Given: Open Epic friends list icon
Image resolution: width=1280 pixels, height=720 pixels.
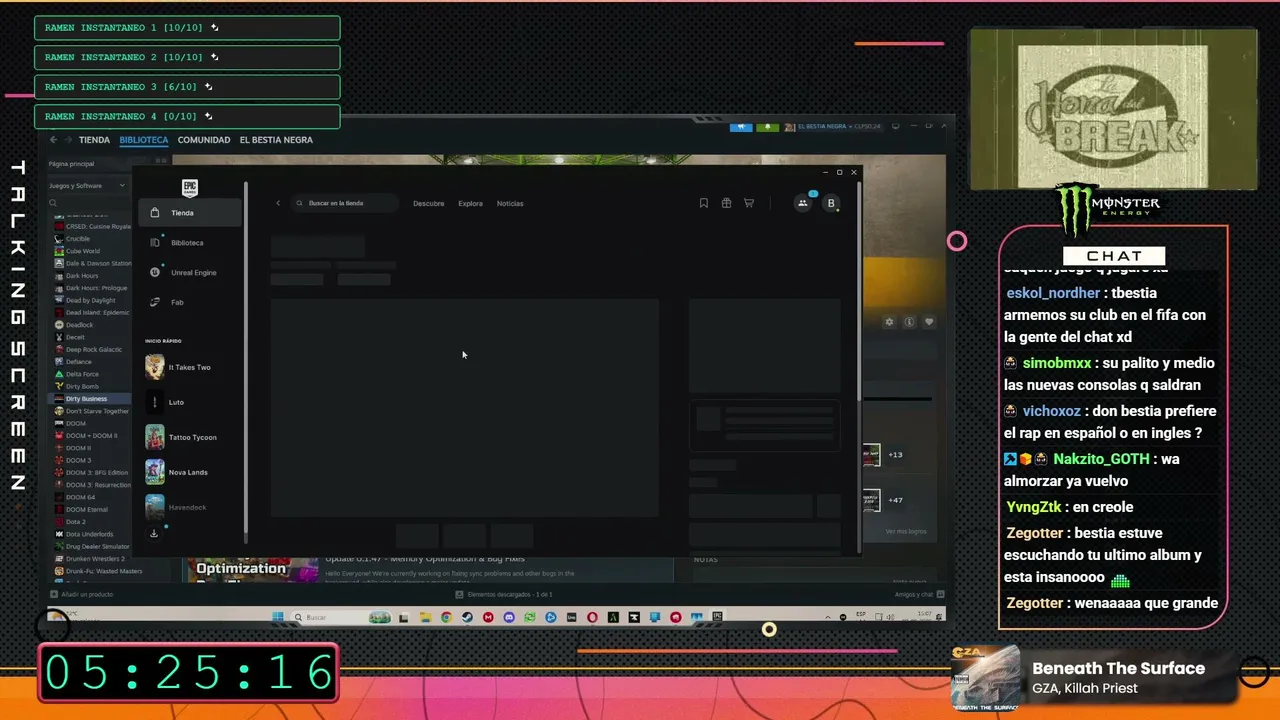Looking at the screenshot, I should (x=802, y=203).
